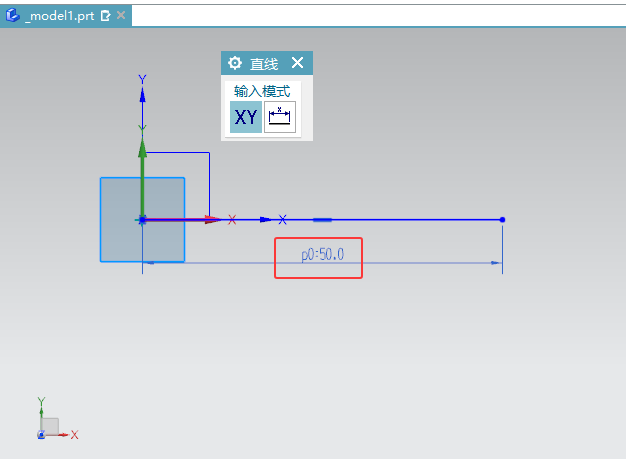The width and height of the screenshot is (626, 459).
Task: Click the 输入模式 label
Action: (x=262, y=91)
